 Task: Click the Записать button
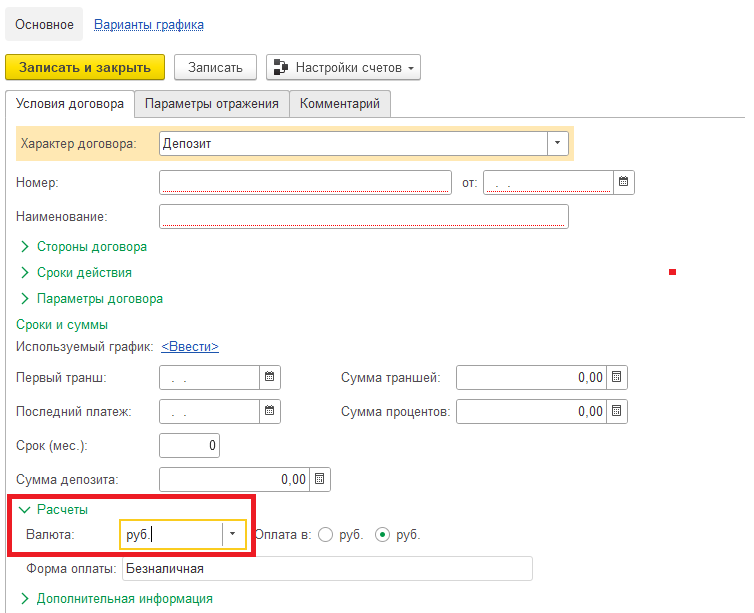pos(215,67)
